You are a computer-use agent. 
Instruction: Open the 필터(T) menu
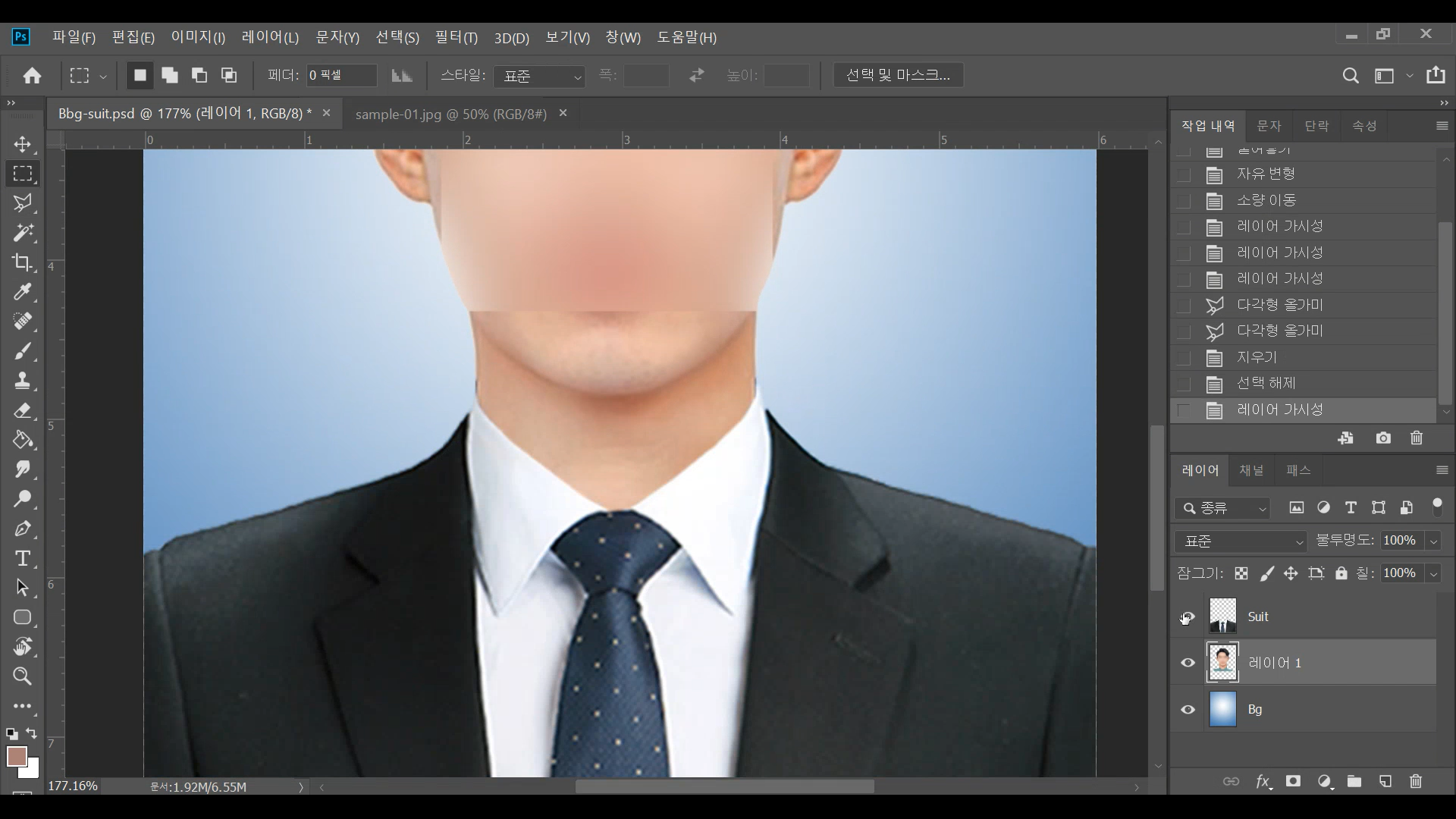pos(457,37)
